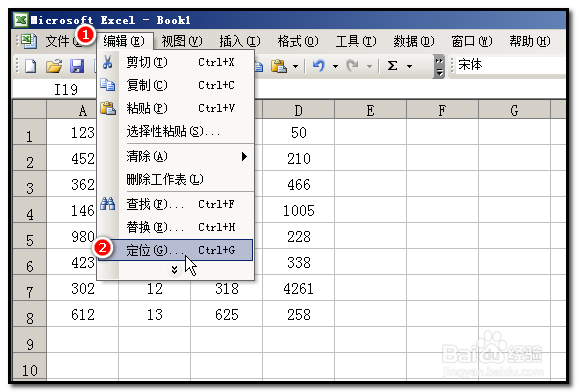Click cell containing 210
Image resolution: width=577 pixels, height=392 pixels.
pos(298,158)
